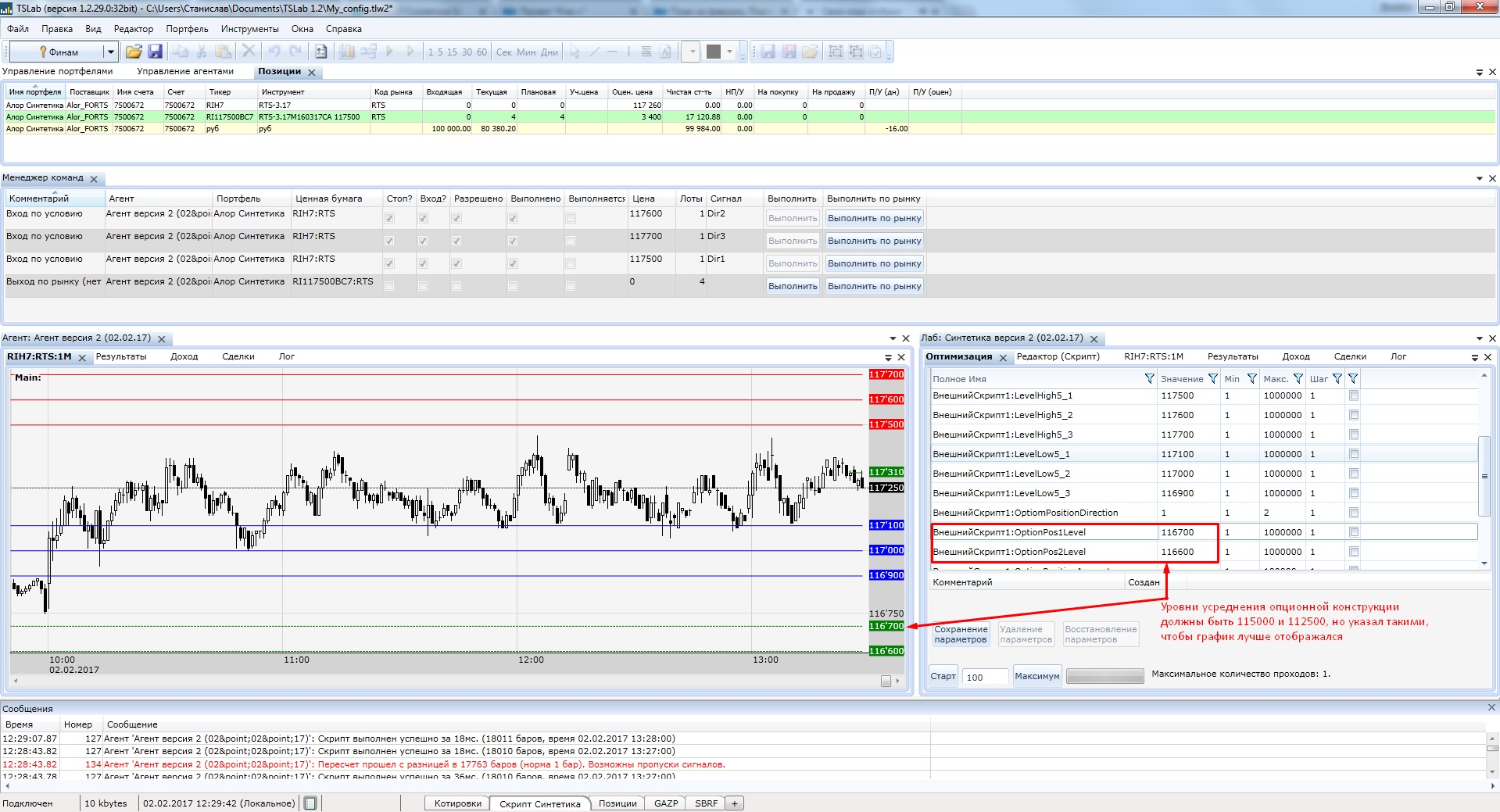This screenshot has height=812, width=1500.
Task: Expand the color picker dropdown arrow in toolbar
Action: coord(730,52)
